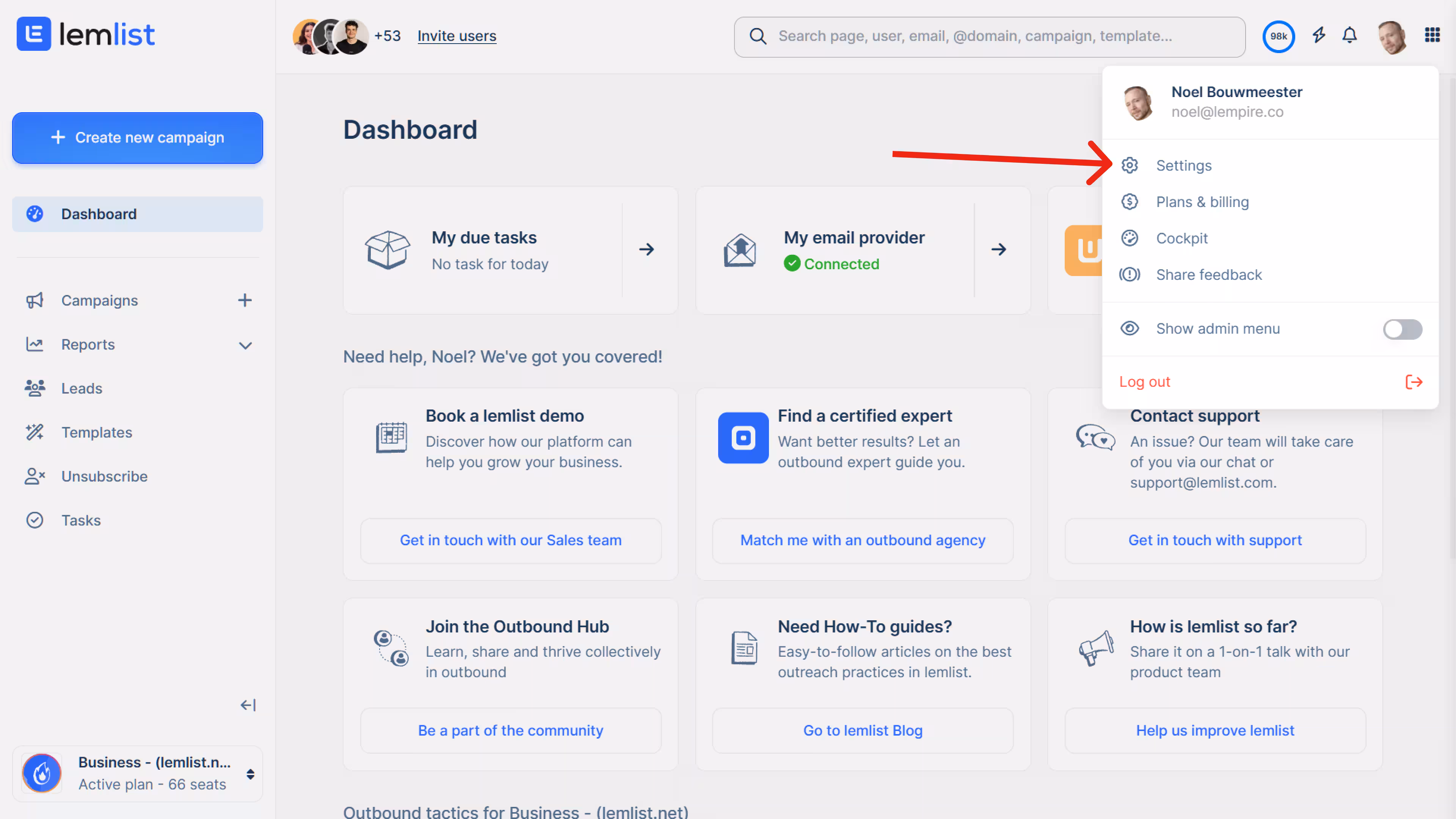Click the plus icon next to Campaigns

[245, 300]
